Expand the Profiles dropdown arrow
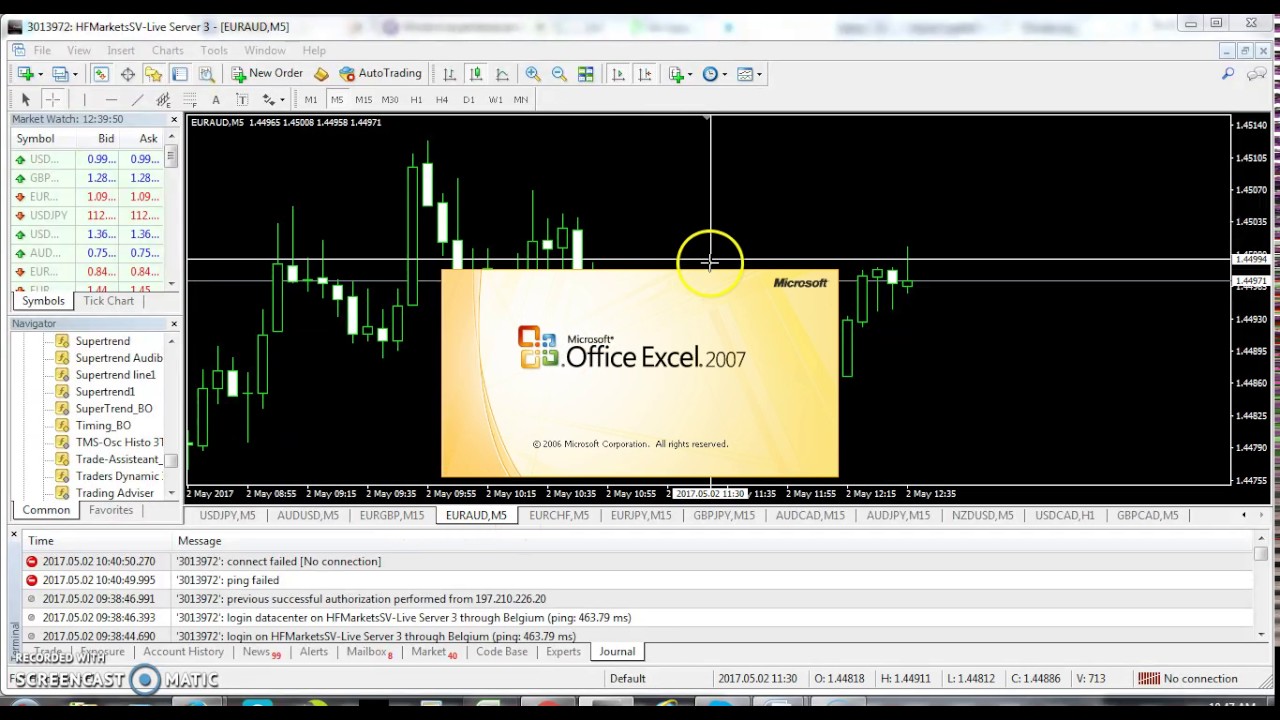This screenshot has width=1280, height=720. pos(74,74)
